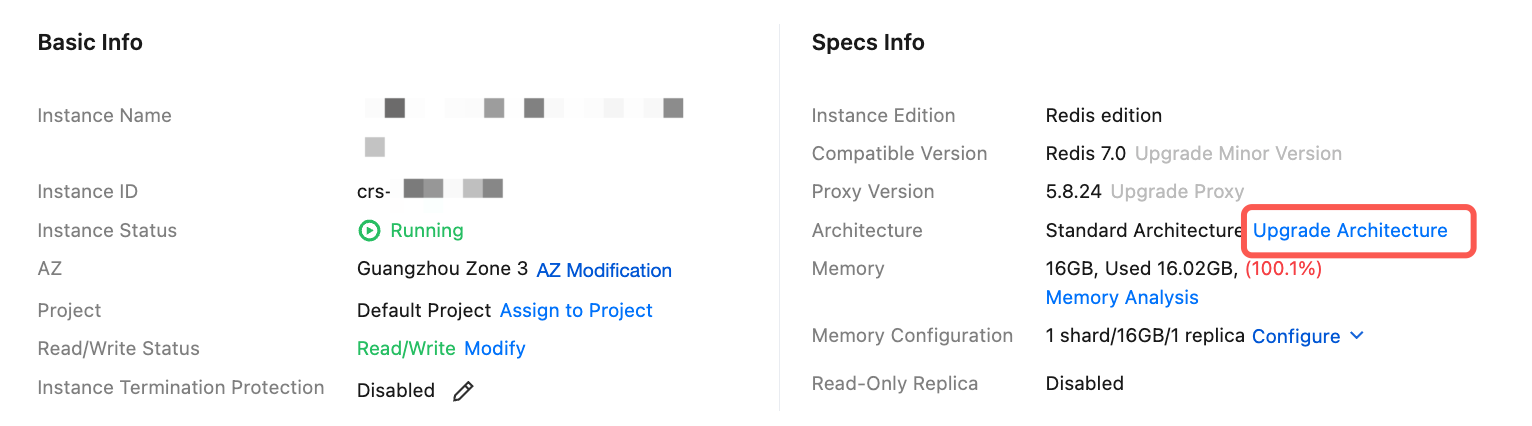
Task: Click the 1 shard/16GB/1 replica text
Action: (x=1144, y=336)
